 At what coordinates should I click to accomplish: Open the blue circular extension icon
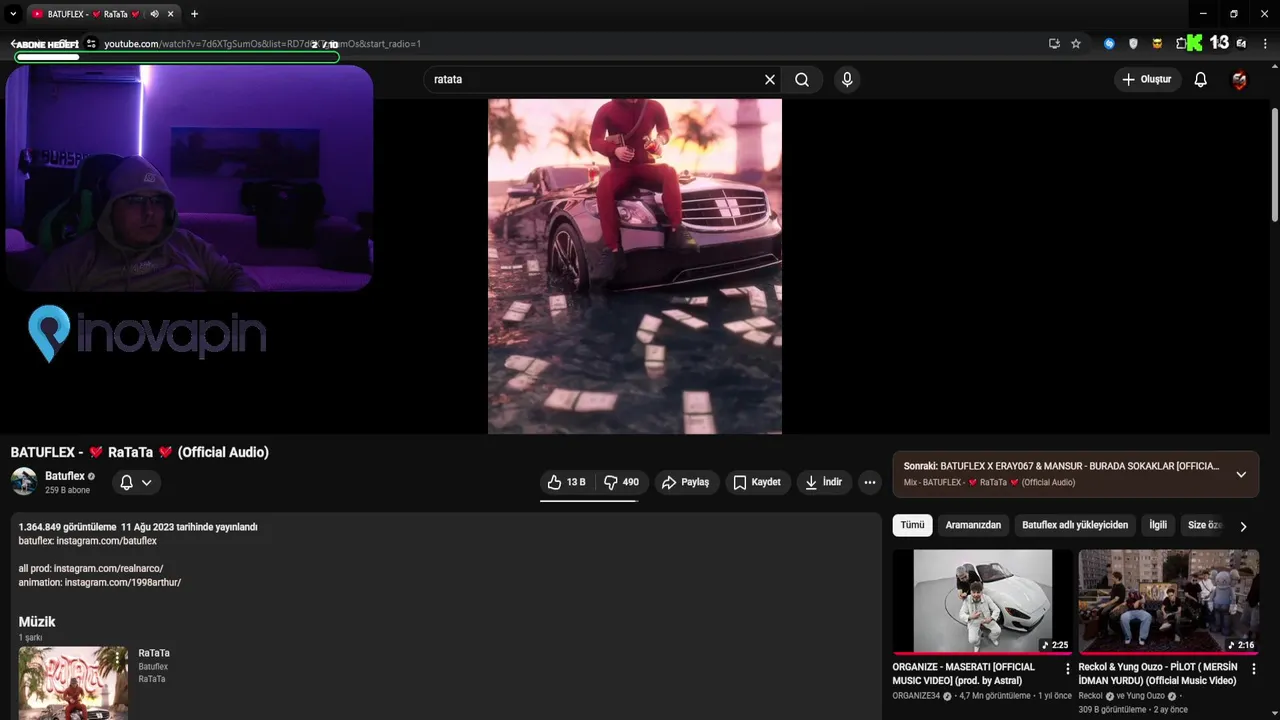[1109, 44]
